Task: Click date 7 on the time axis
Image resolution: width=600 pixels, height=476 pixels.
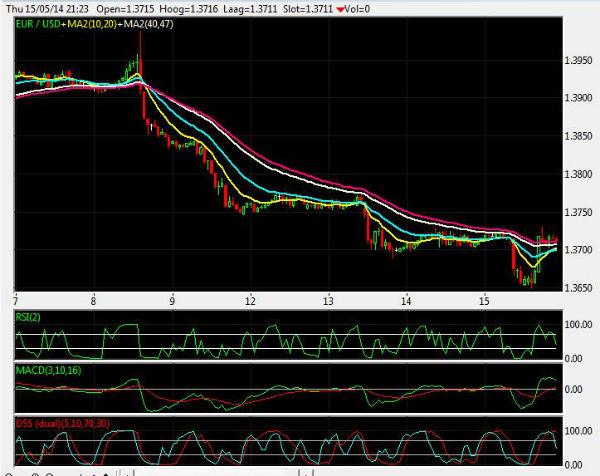Action: [x=15, y=301]
